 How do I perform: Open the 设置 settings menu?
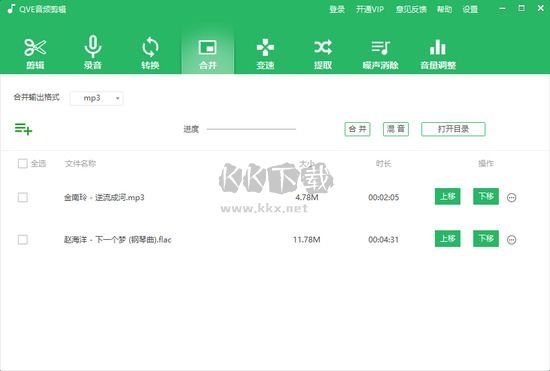(x=470, y=9)
